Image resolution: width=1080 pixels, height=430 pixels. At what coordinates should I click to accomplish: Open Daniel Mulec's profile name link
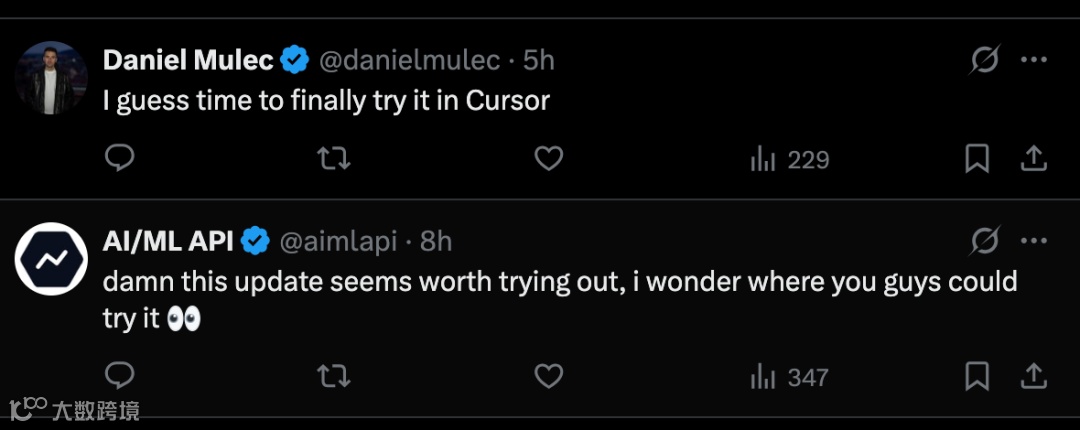tap(188, 60)
